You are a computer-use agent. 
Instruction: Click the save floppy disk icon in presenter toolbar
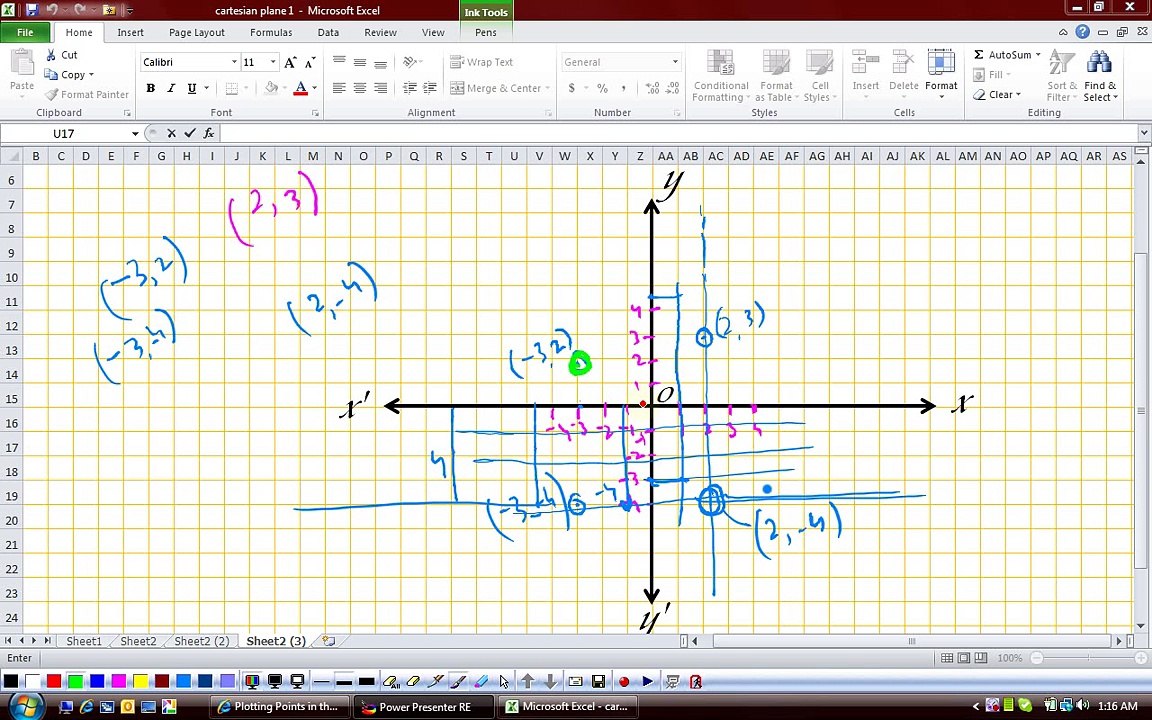(598, 682)
